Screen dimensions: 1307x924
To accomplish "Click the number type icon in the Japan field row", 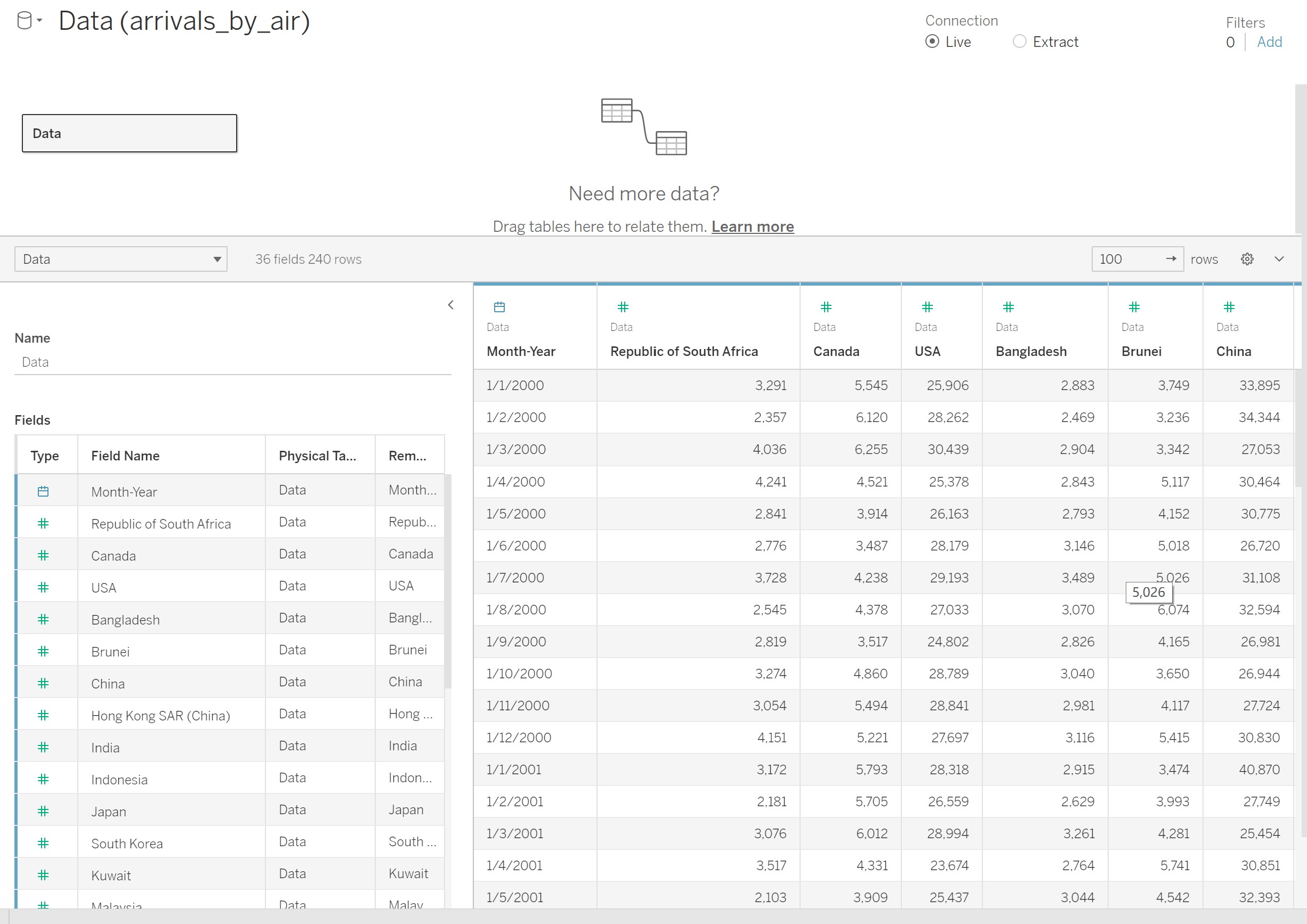I will click(43, 812).
